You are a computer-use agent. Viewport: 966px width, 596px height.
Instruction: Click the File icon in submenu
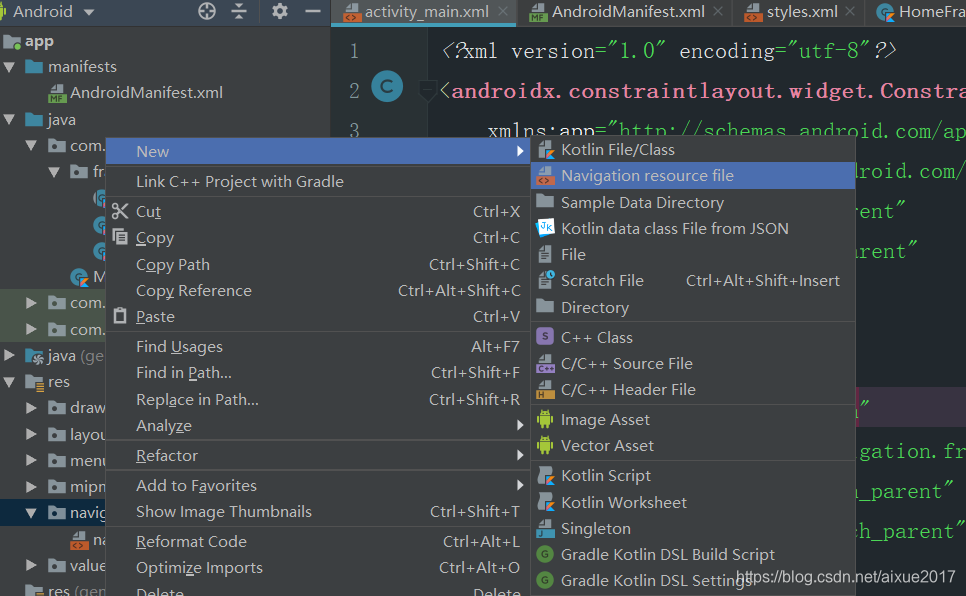545,255
